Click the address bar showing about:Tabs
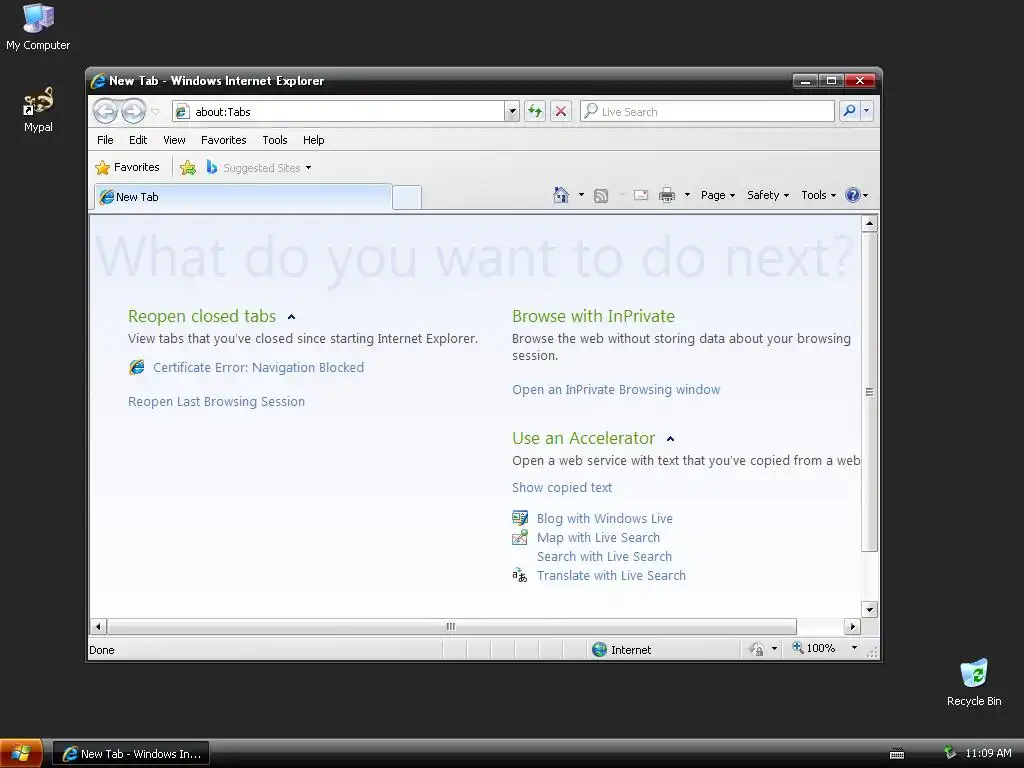The image size is (1024, 768). click(338, 112)
